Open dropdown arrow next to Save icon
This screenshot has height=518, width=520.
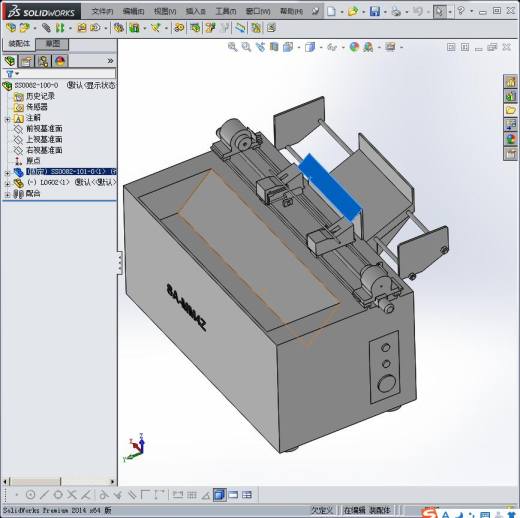[x=385, y=12]
